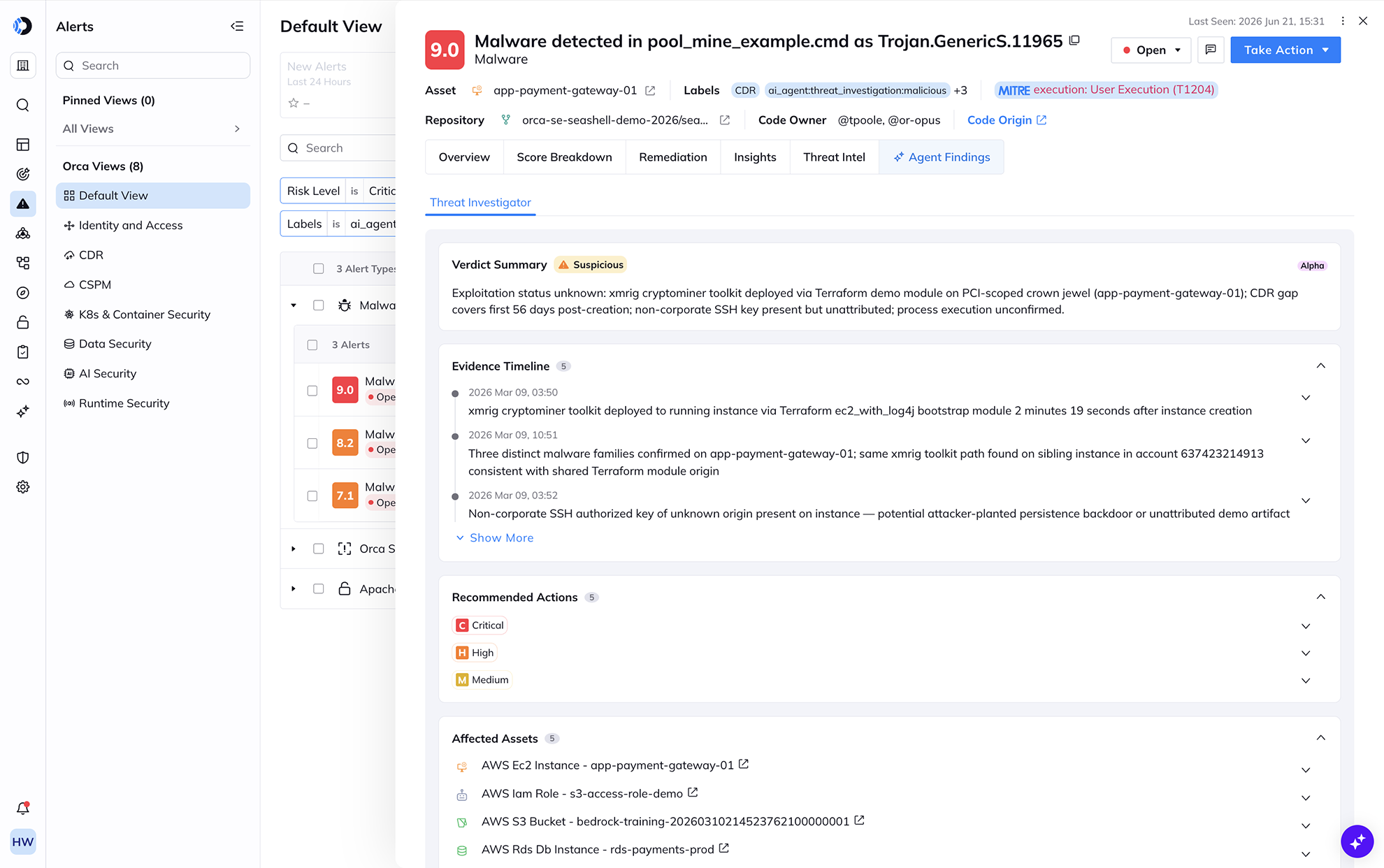Click the Risk Level filter chip

(338, 191)
